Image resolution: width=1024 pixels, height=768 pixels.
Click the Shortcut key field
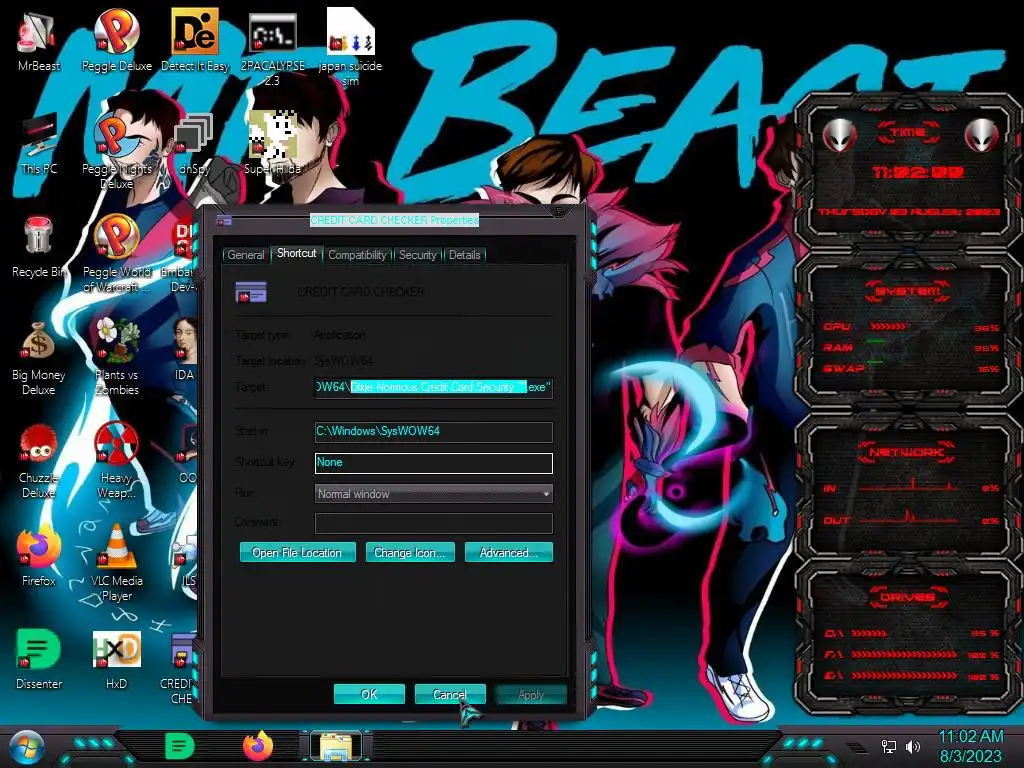coord(434,462)
